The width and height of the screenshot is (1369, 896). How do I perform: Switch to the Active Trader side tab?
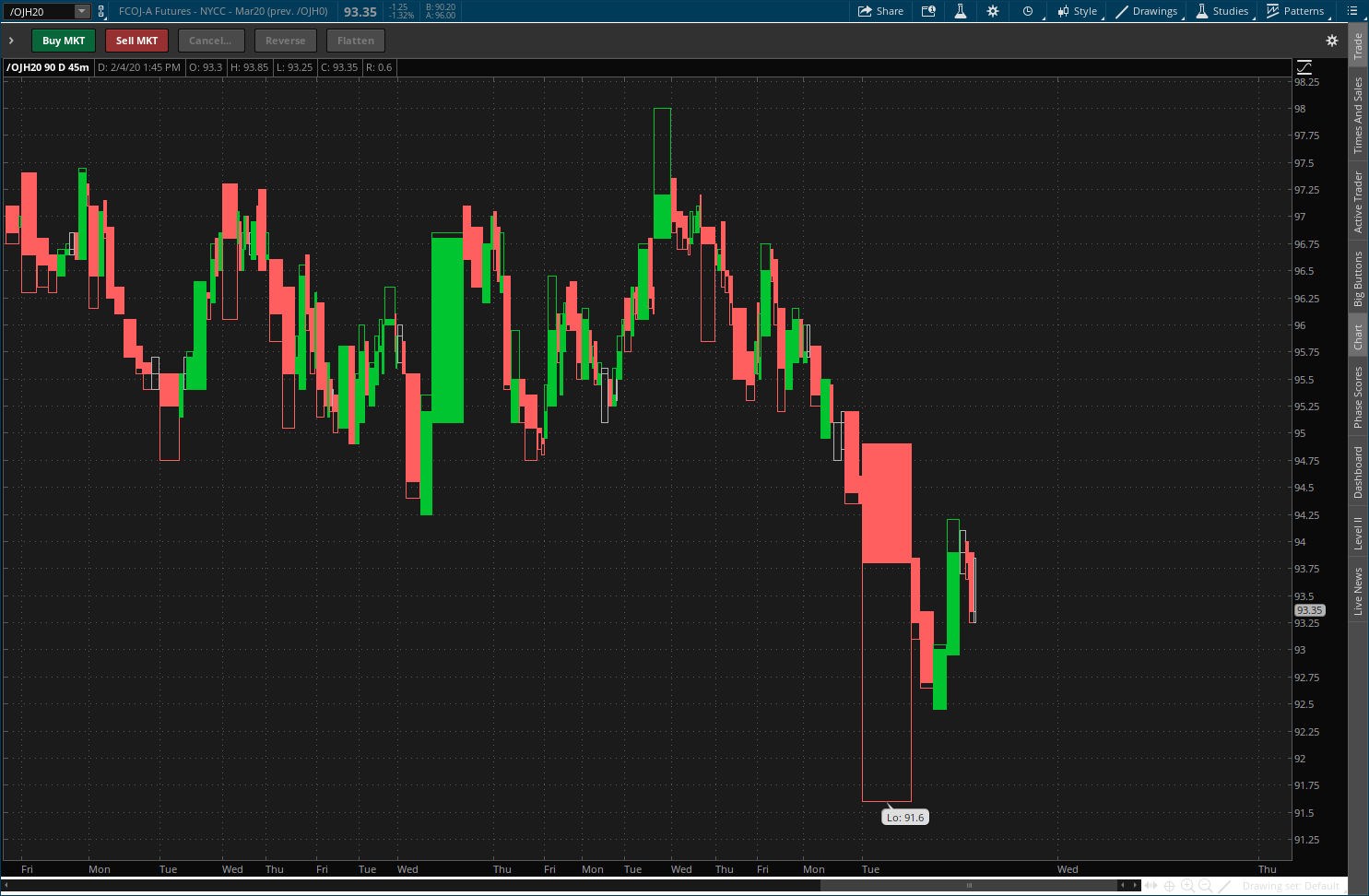point(1358,201)
